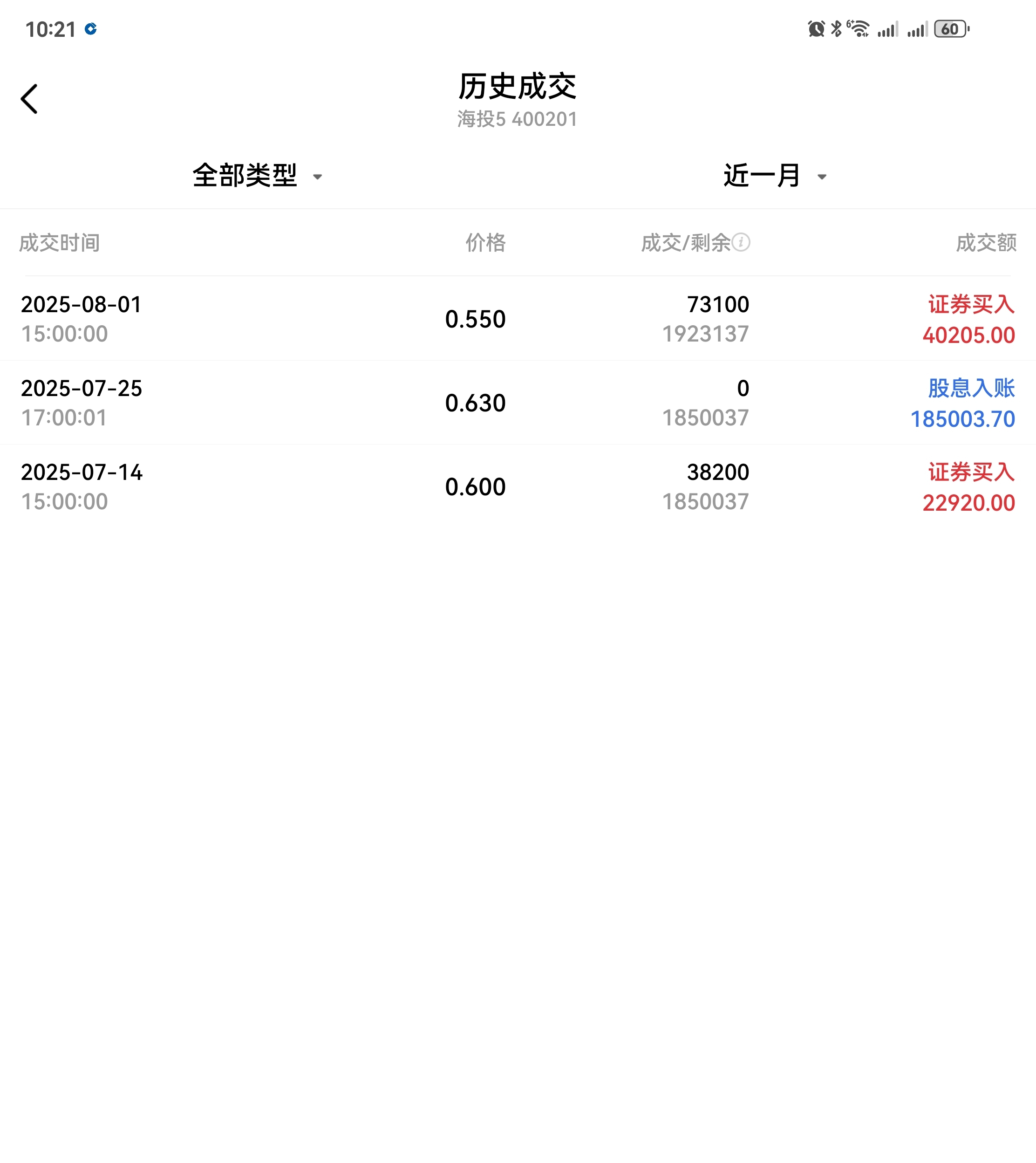Image resolution: width=1036 pixels, height=1163 pixels.
Task: Open the 2025-08-01 transaction row
Action: pyautogui.click(x=518, y=319)
